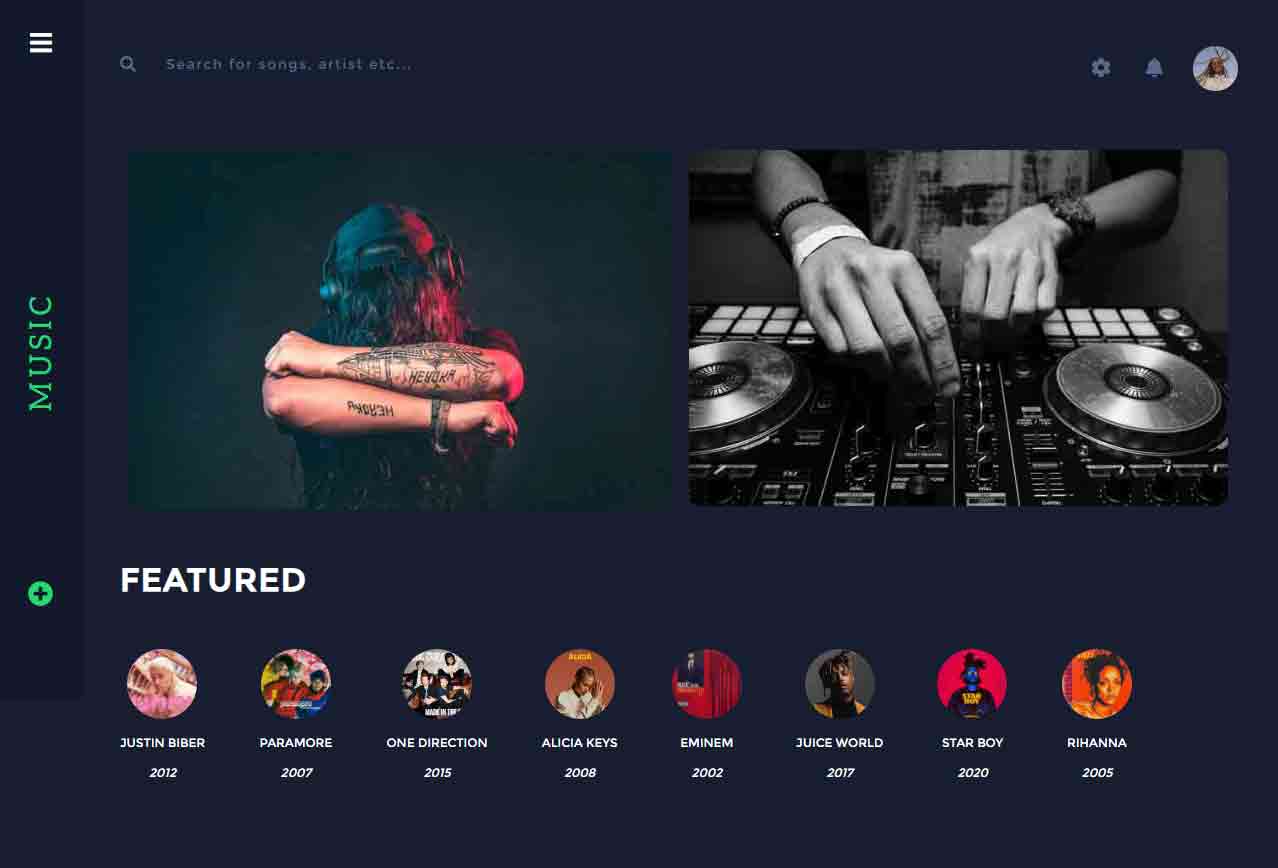
Task: Click the green plus add icon
Action: 40,594
